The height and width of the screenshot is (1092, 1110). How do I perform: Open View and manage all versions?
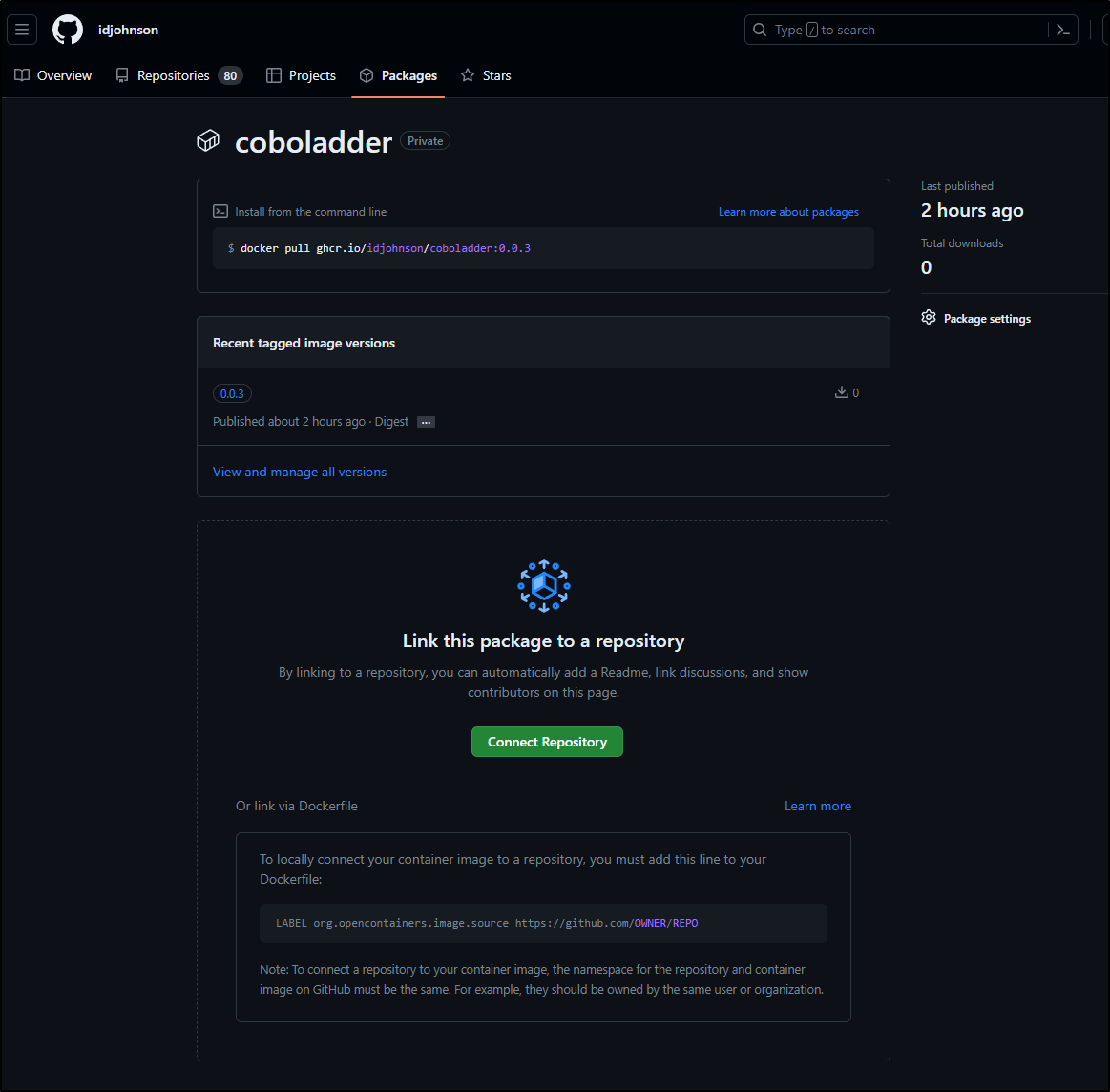(300, 472)
